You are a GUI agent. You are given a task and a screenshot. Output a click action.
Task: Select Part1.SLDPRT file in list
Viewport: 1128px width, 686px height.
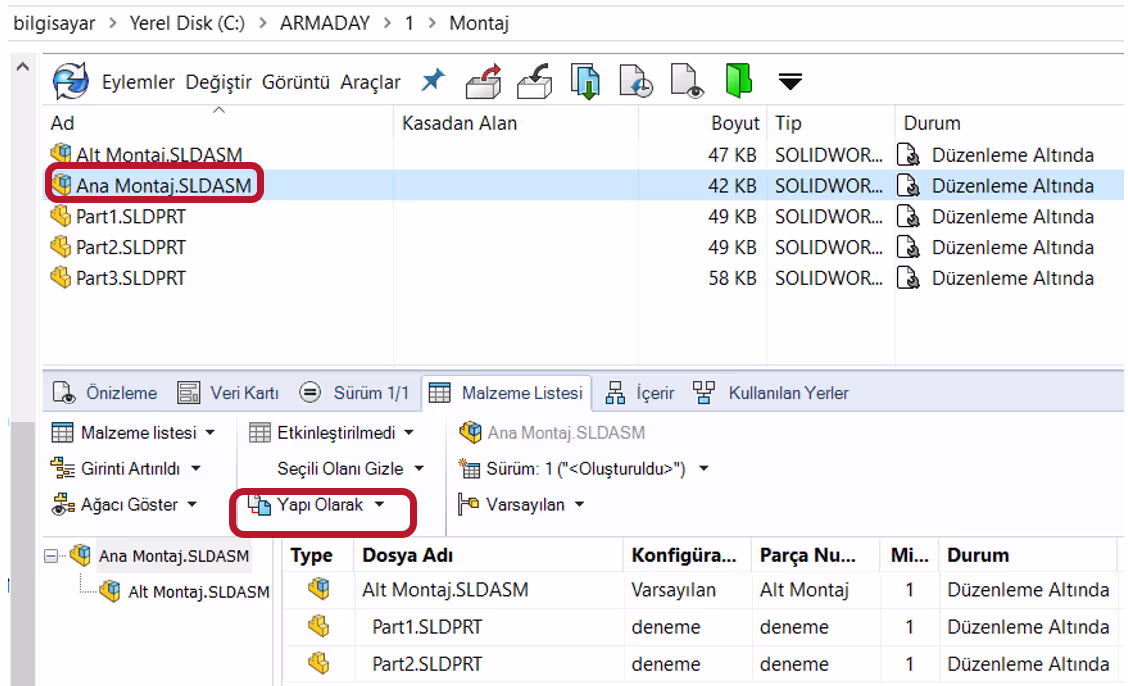tap(131, 216)
